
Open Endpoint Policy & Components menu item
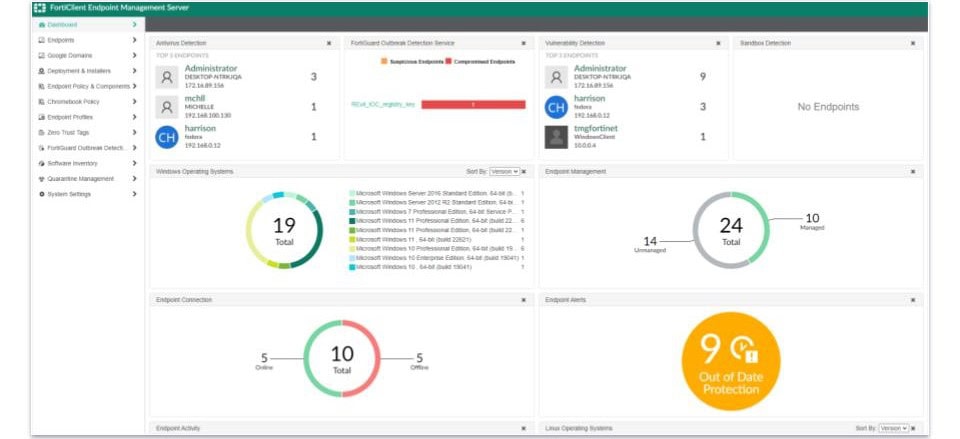[x=88, y=86]
